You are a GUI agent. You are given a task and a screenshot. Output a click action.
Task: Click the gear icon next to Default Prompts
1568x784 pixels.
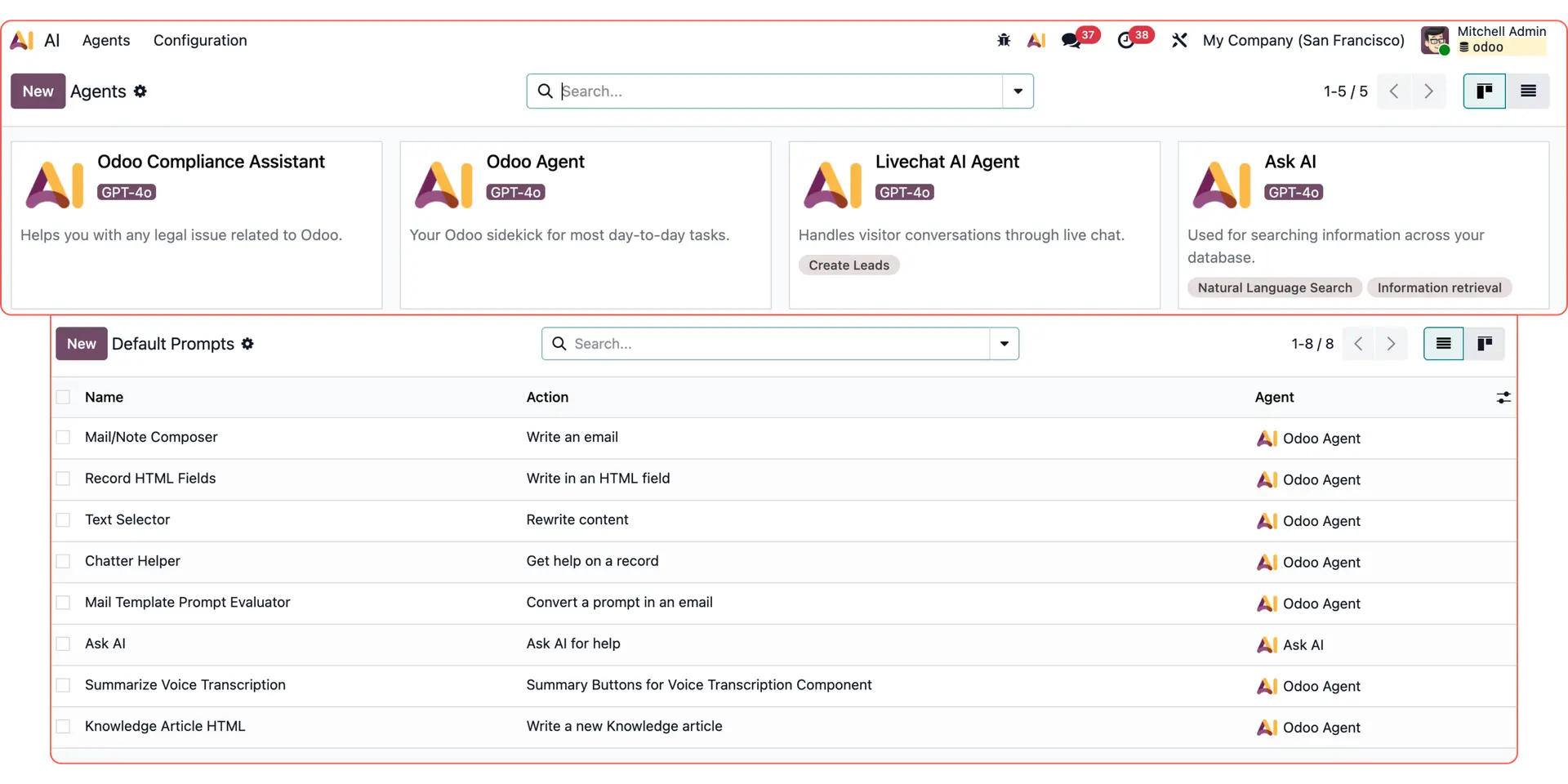pos(247,344)
